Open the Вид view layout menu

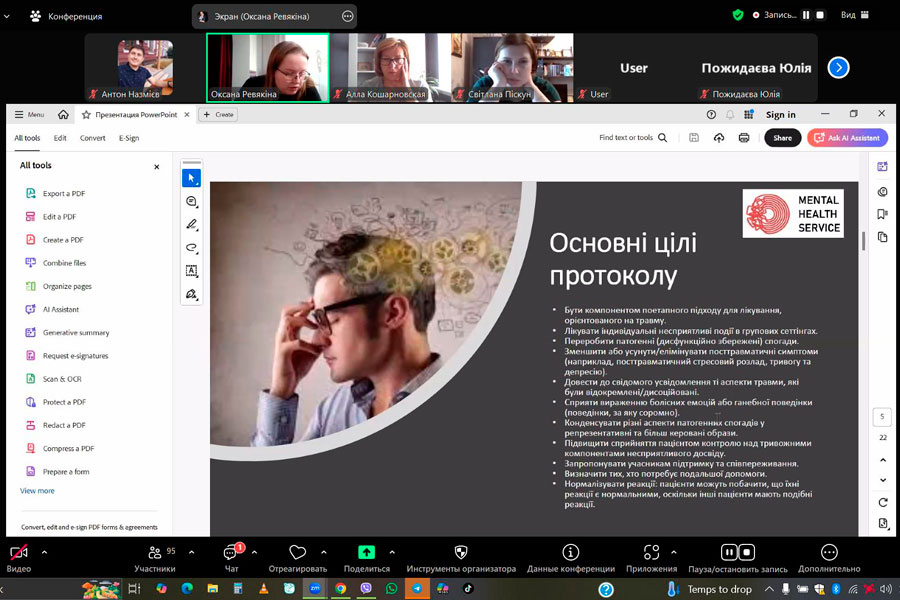click(x=853, y=15)
